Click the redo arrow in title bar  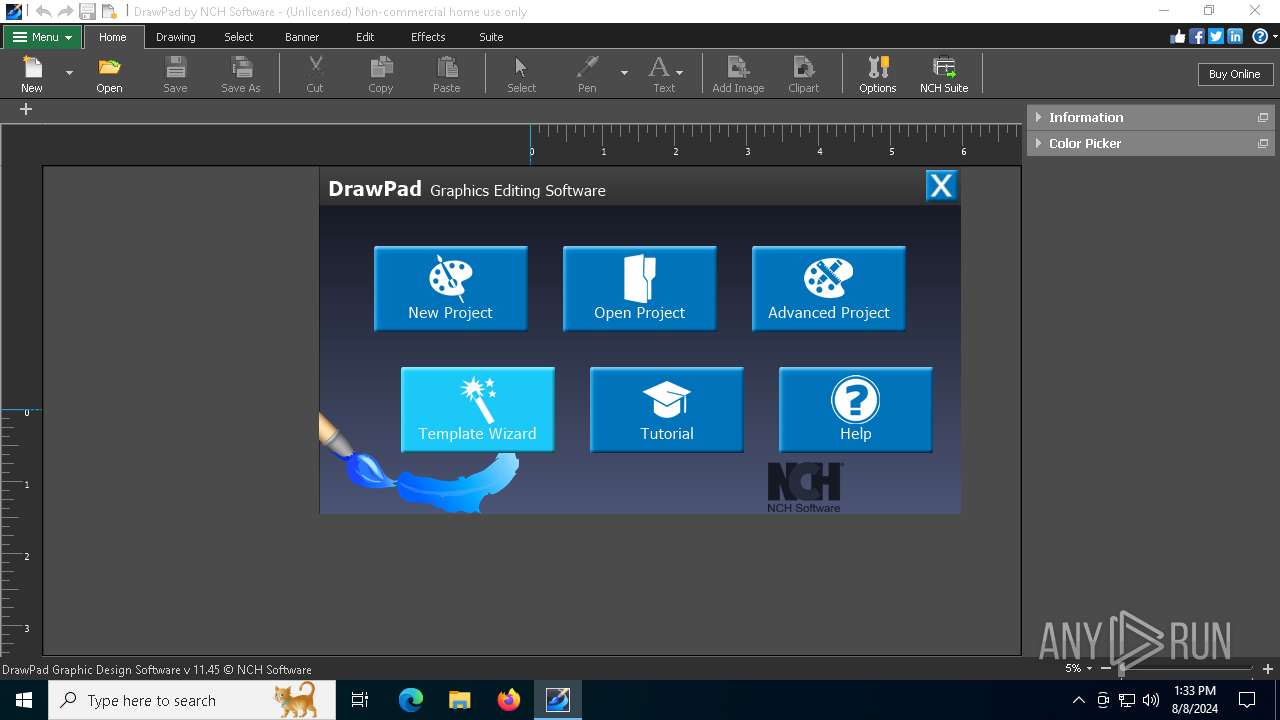(x=65, y=11)
